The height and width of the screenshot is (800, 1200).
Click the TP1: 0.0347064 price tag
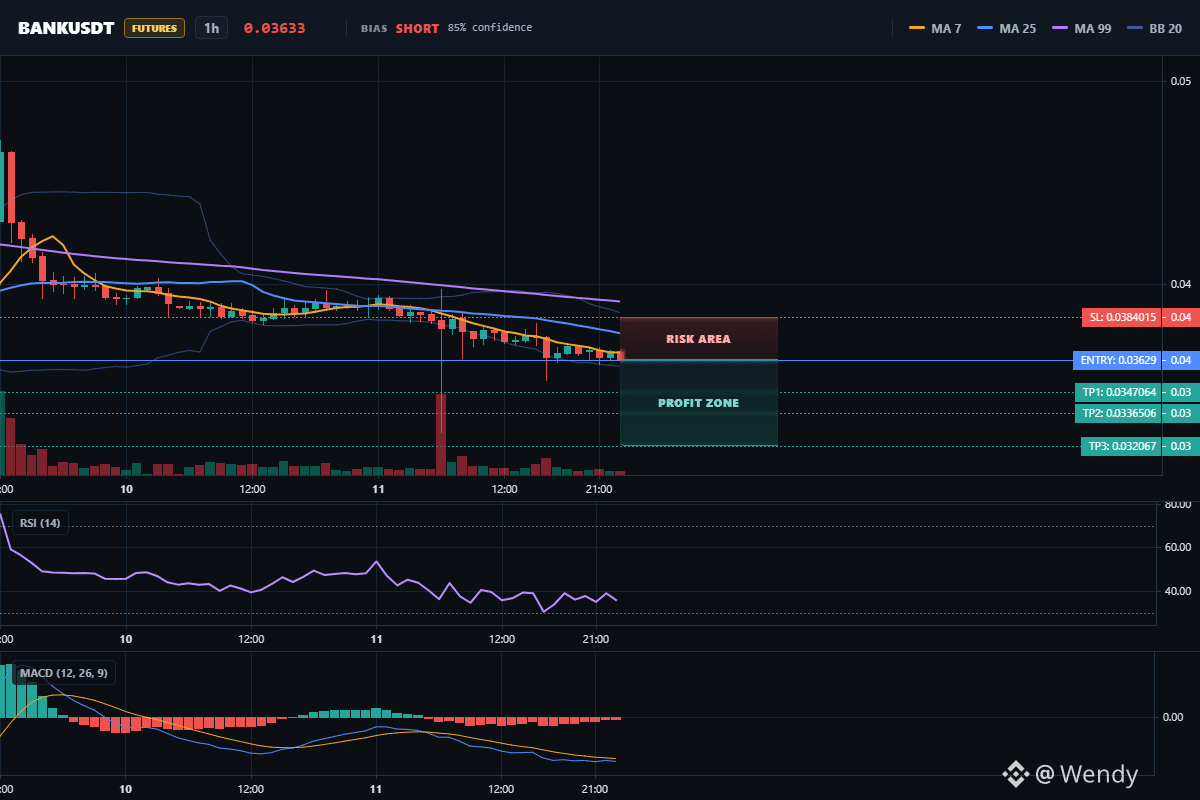1118,392
